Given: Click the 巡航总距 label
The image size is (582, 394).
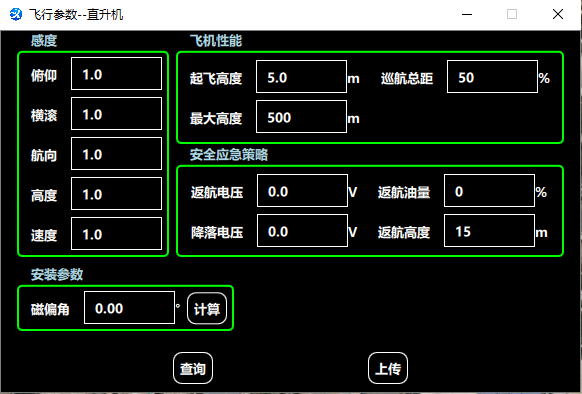Looking at the screenshot, I should click(407, 78).
